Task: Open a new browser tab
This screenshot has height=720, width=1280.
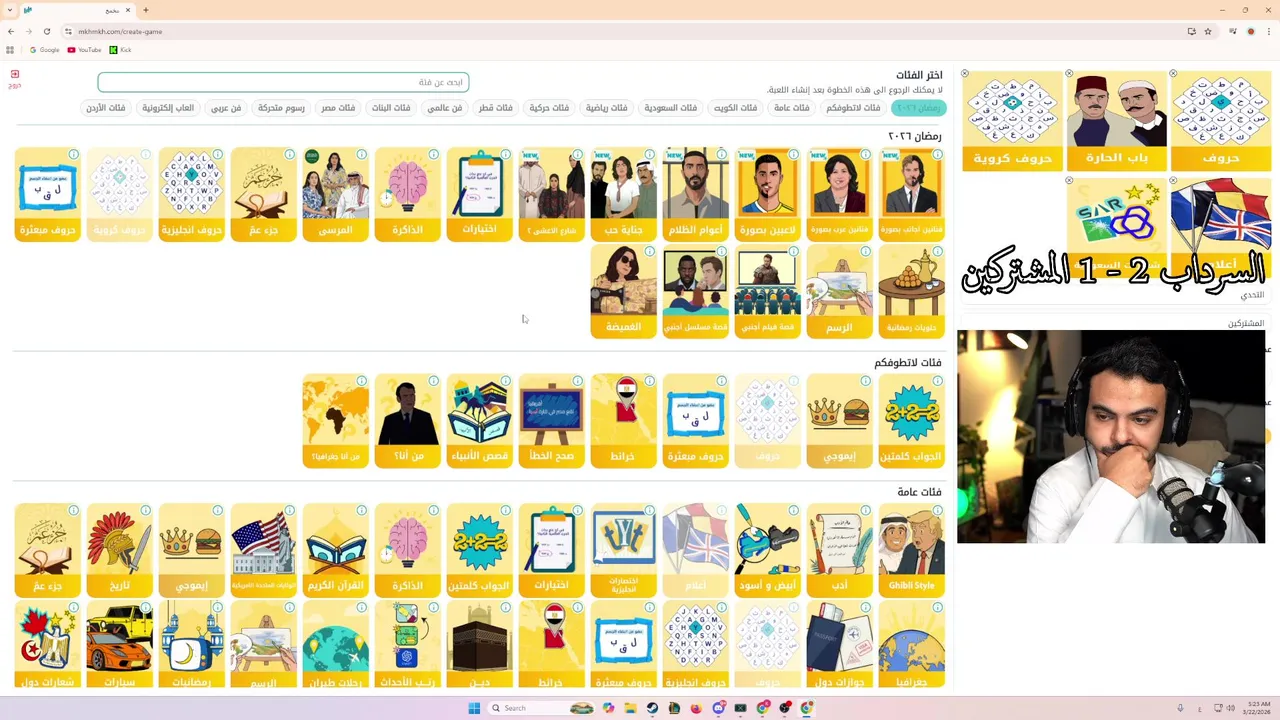Action: click(x=146, y=10)
